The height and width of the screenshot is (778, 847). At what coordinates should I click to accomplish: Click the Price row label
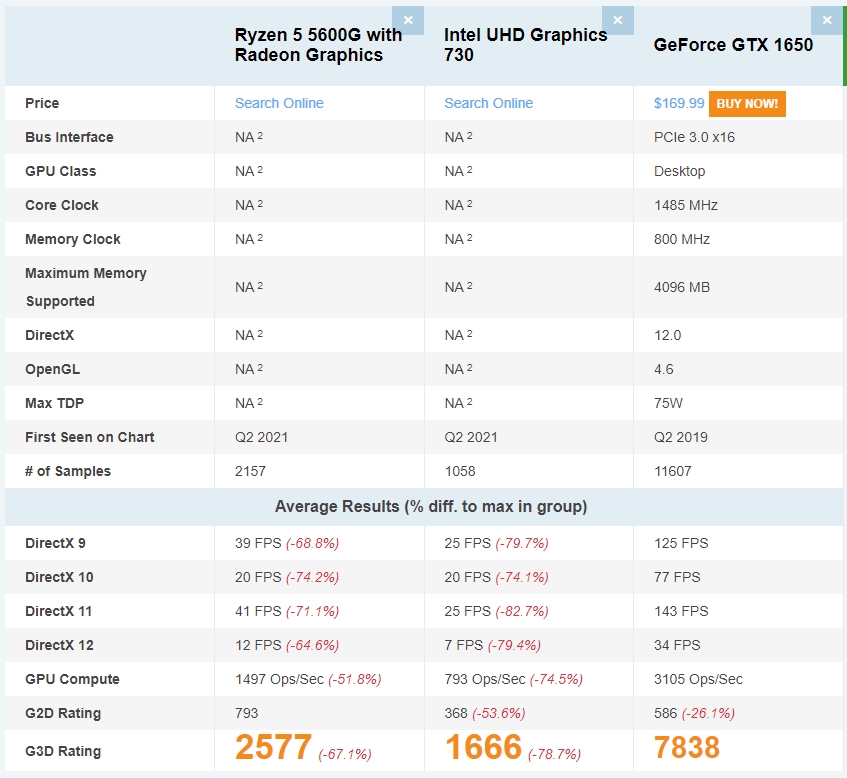pyautogui.click(x=42, y=103)
